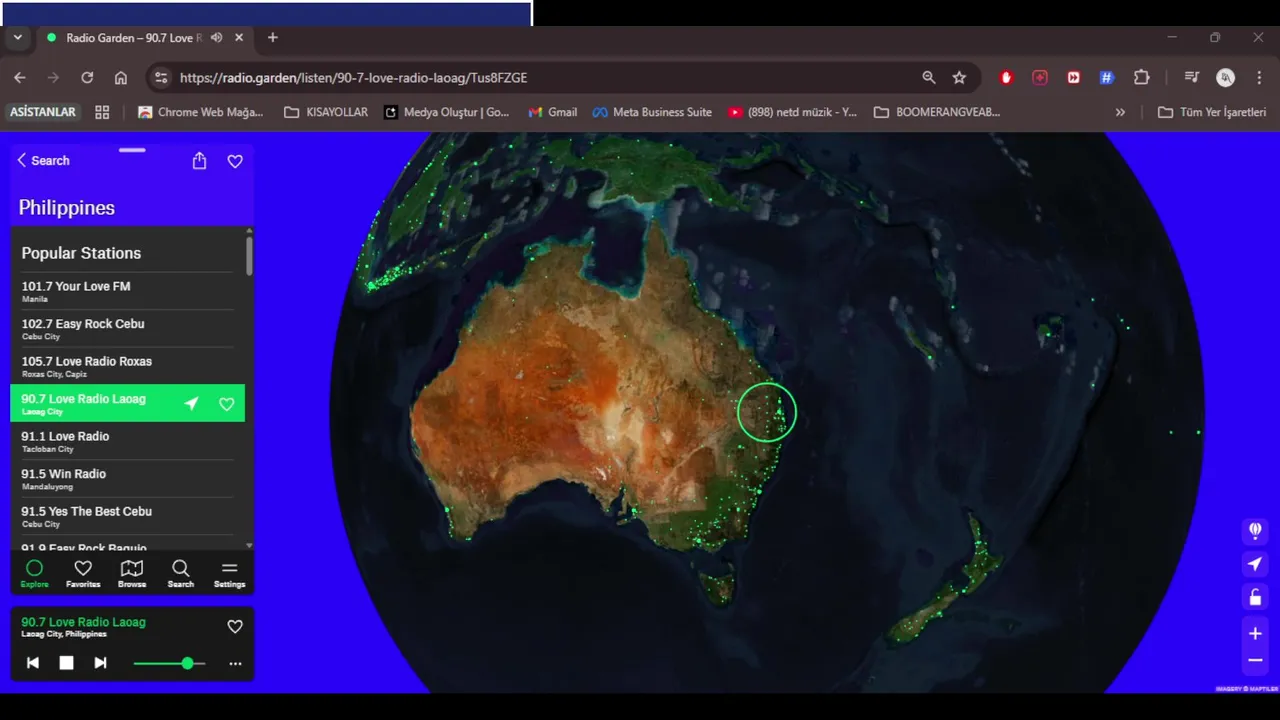Click the red extension icon in toolbar

coord(1007,77)
